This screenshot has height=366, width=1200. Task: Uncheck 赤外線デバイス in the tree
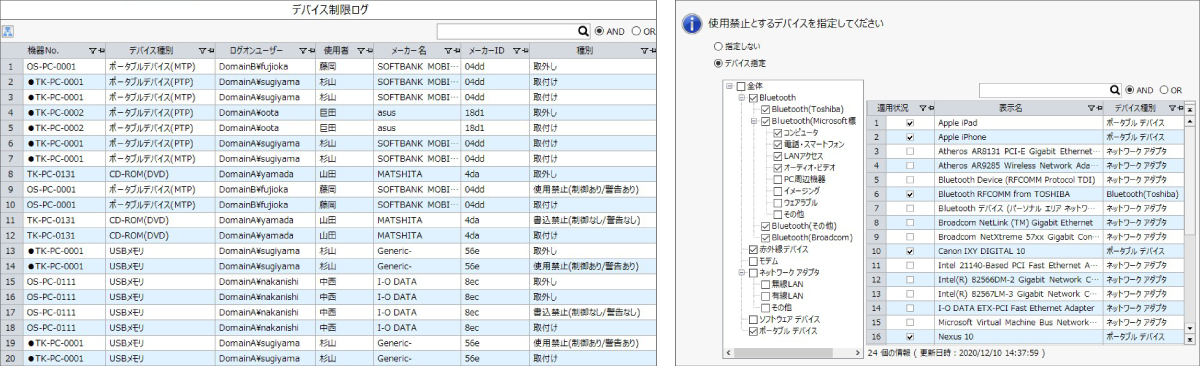click(753, 249)
